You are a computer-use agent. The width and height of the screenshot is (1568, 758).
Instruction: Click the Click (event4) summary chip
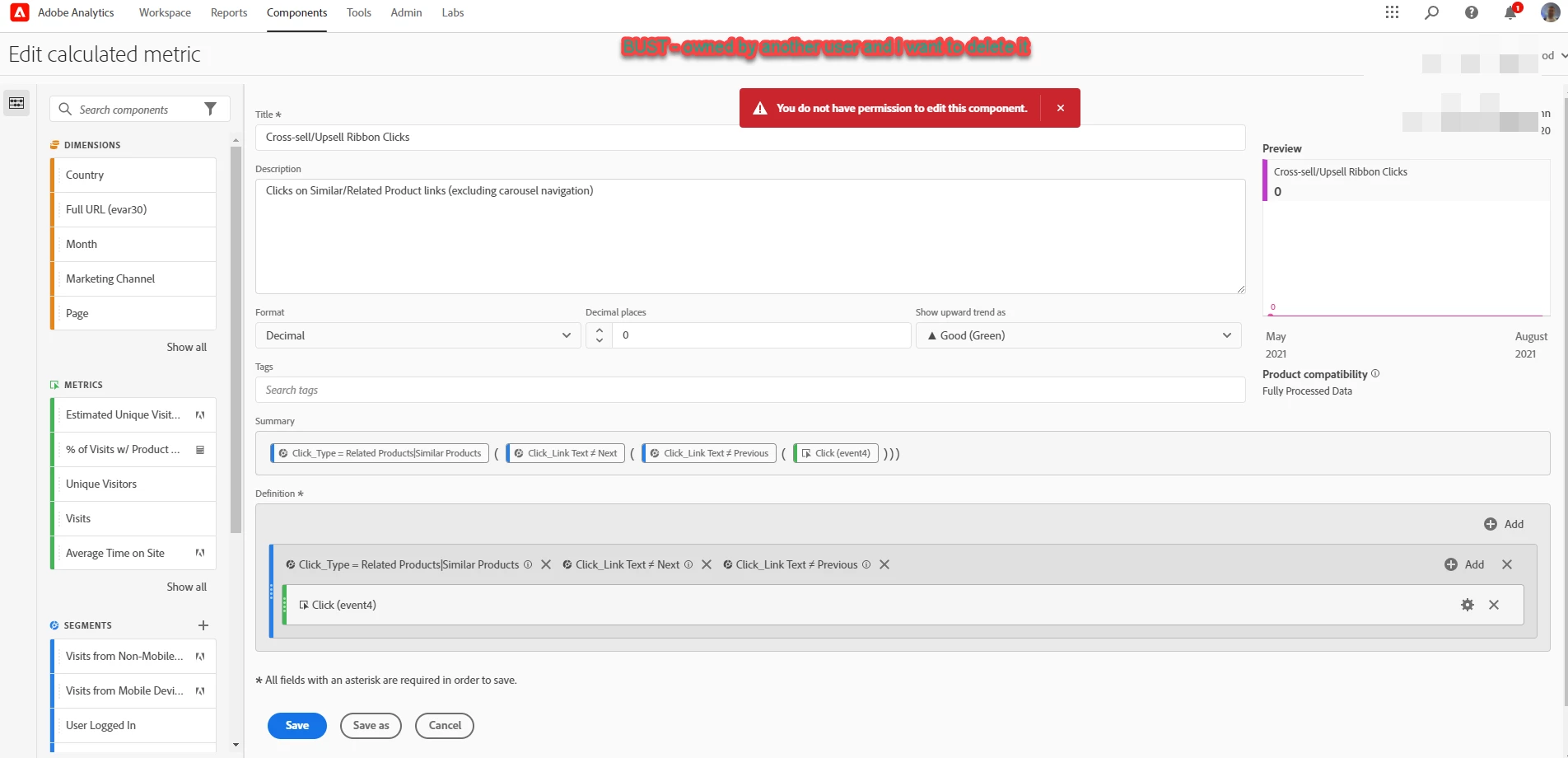[836, 453]
